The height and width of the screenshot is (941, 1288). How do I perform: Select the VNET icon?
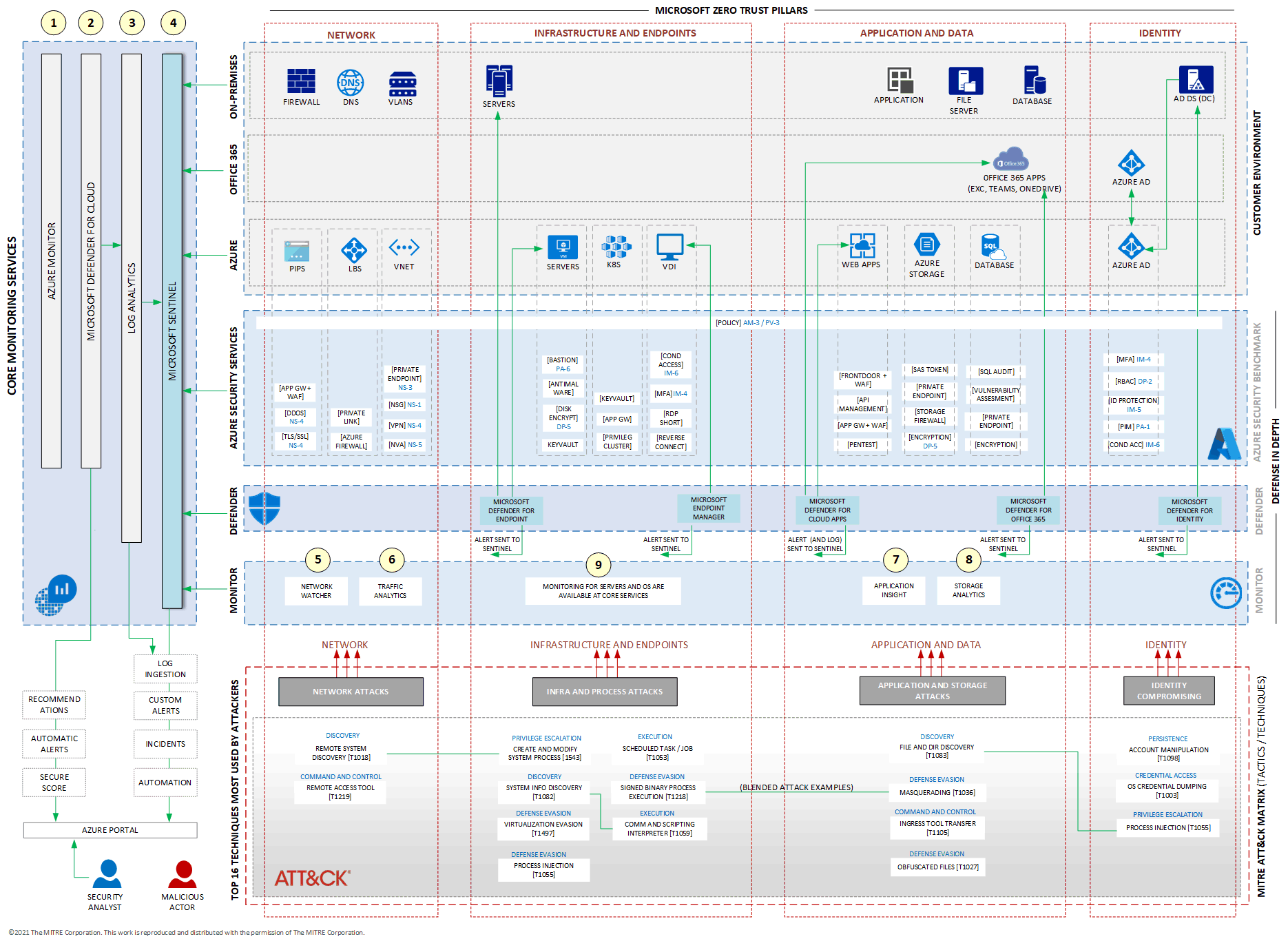click(404, 247)
